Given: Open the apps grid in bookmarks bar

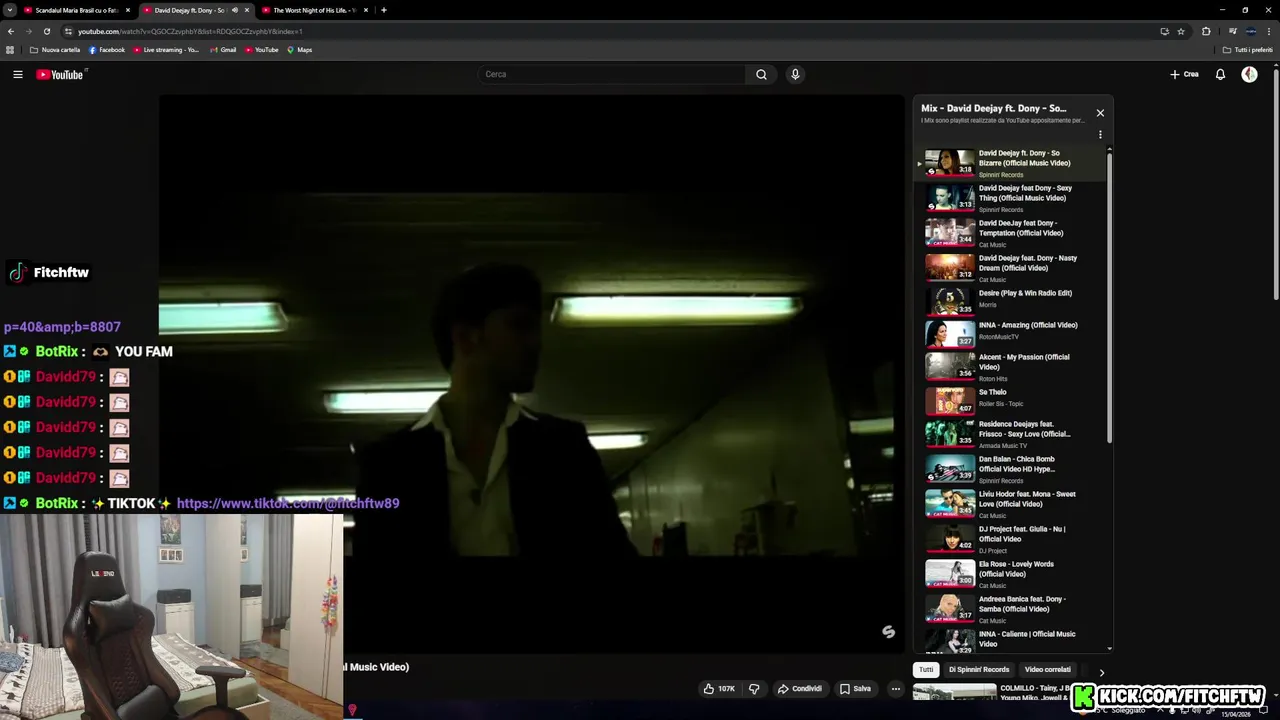Looking at the screenshot, I should (x=10, y=50).
